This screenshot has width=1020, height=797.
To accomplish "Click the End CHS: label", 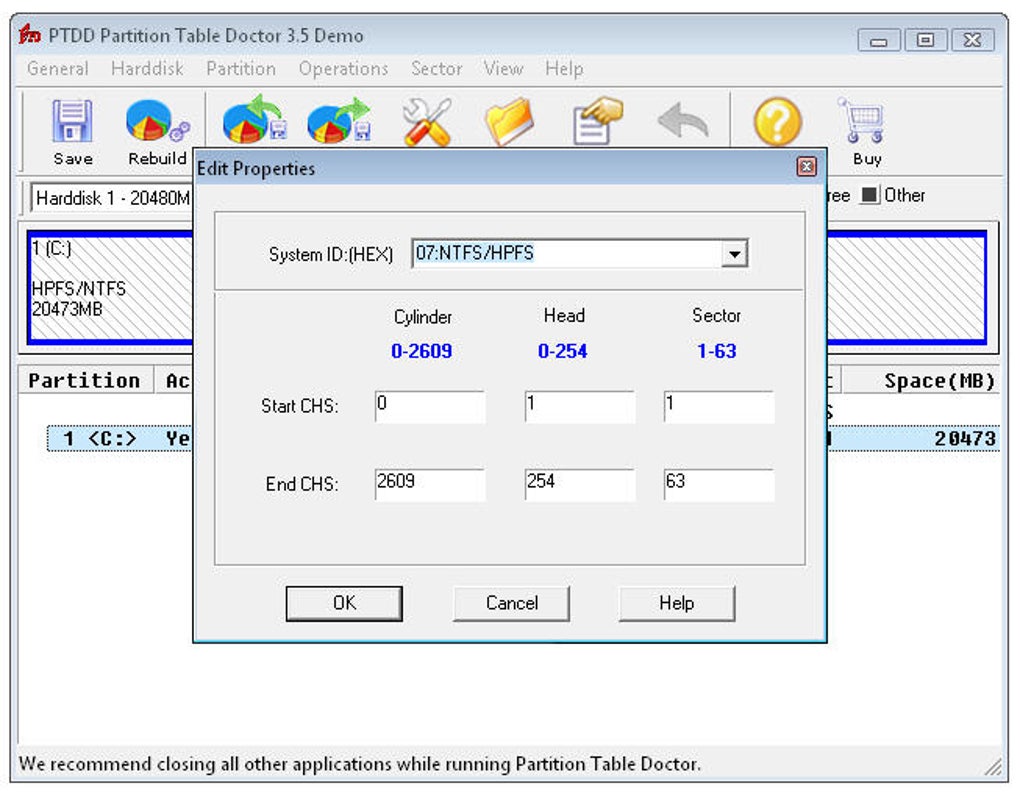I will (x=302, y=484).
